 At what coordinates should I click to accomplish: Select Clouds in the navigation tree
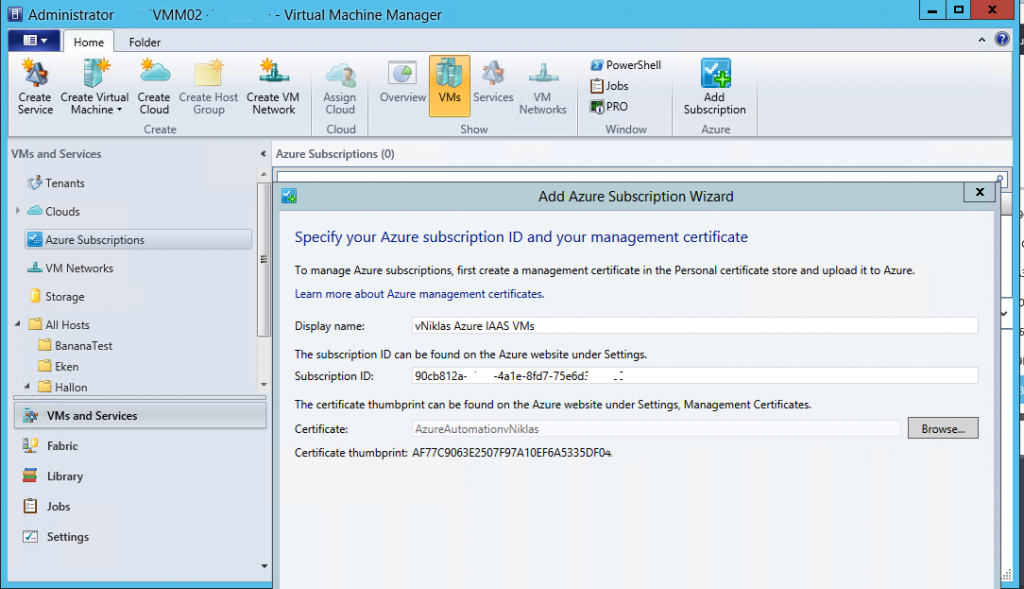tap(63, 212)
